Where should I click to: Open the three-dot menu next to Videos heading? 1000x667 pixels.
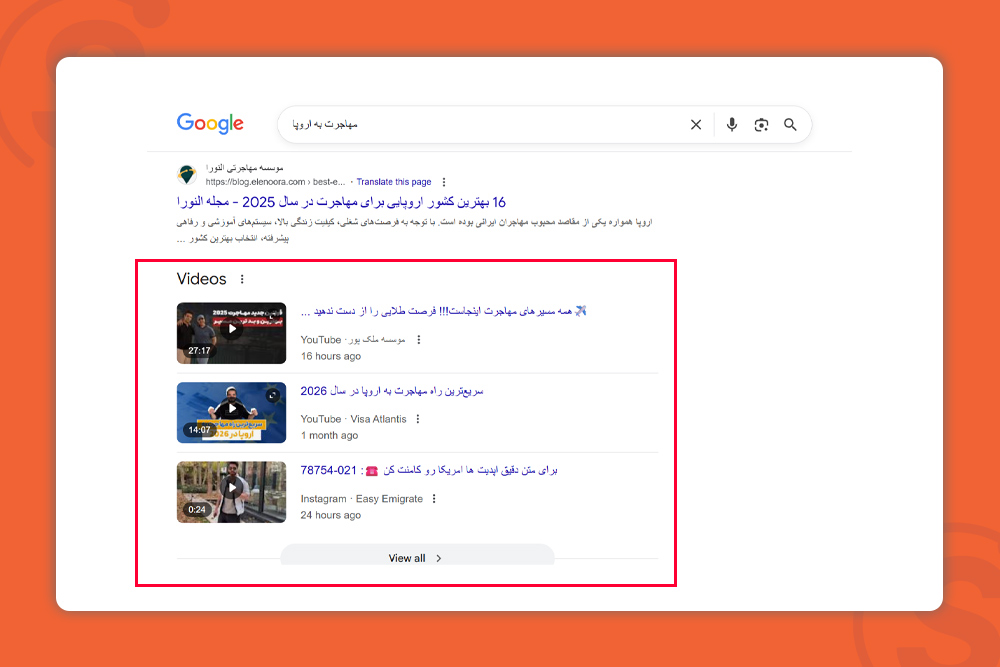point(242,280)
